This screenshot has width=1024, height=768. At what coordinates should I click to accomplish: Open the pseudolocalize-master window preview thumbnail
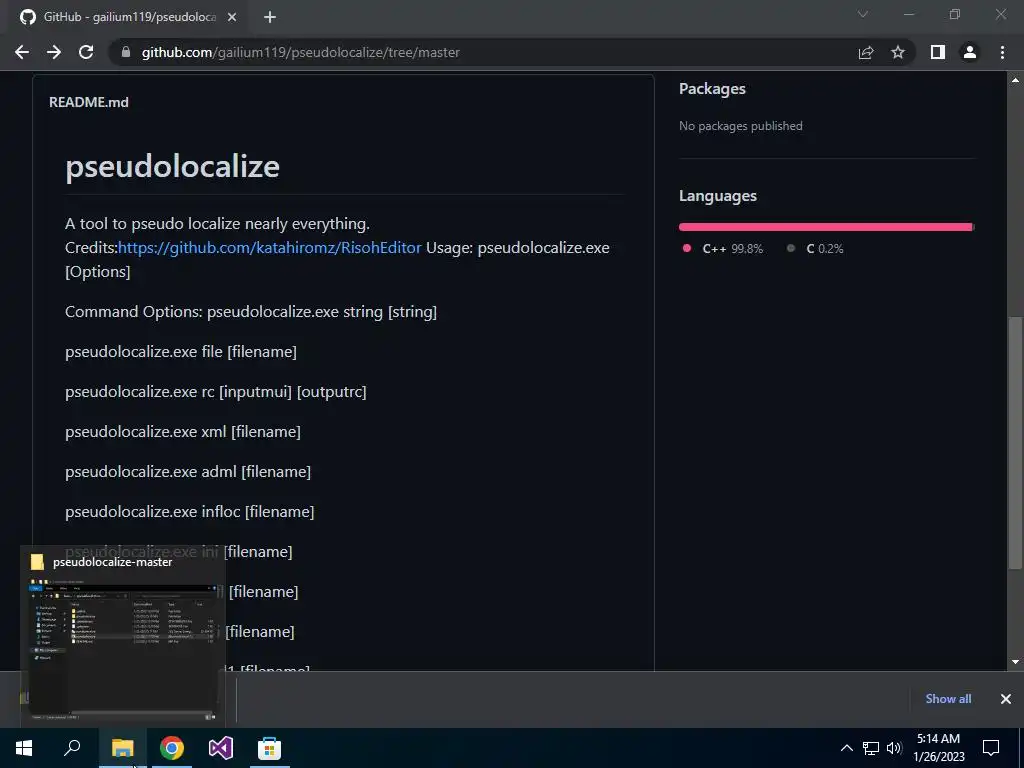123,649
